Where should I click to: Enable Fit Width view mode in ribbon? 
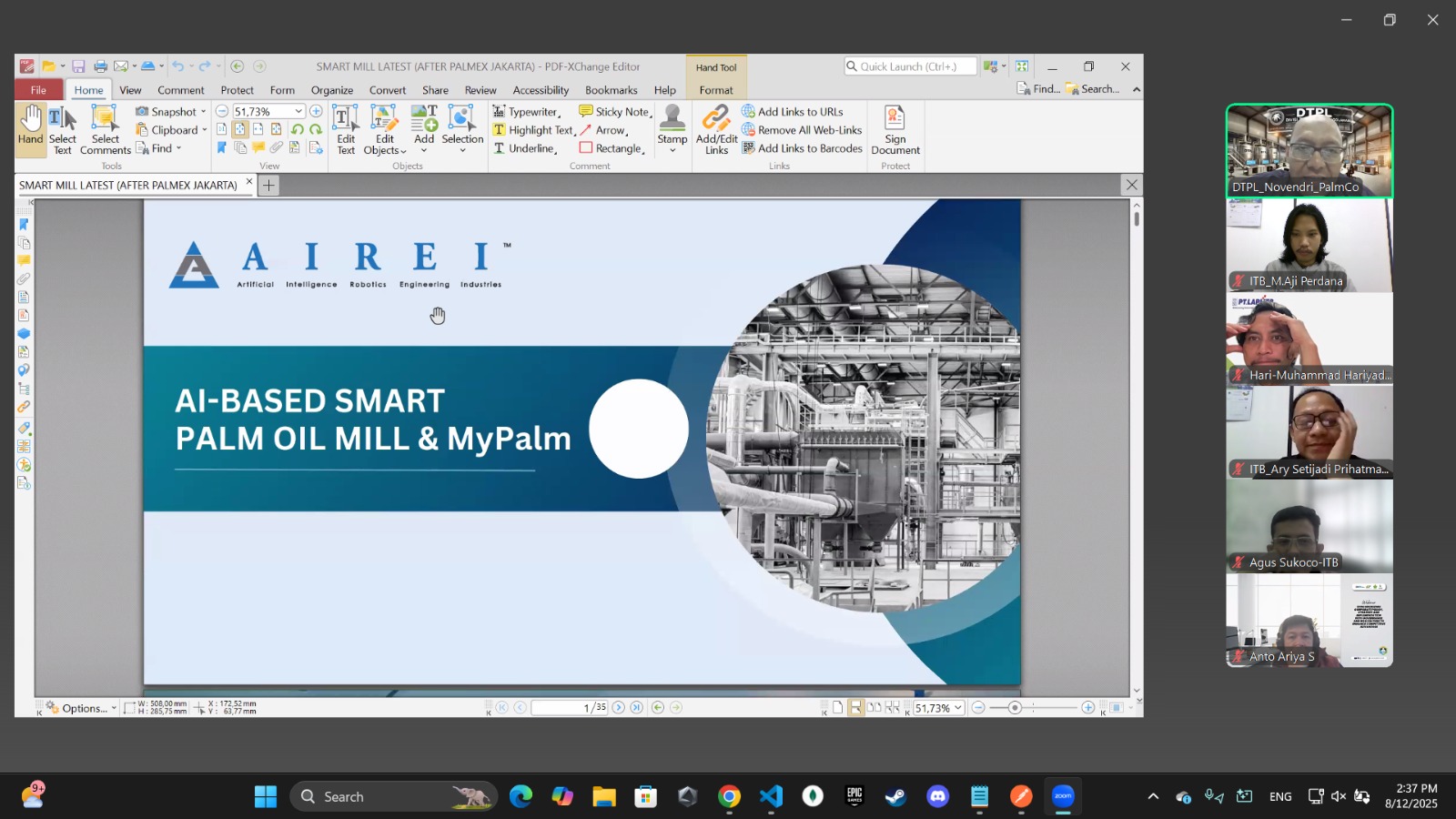[258, 129]
